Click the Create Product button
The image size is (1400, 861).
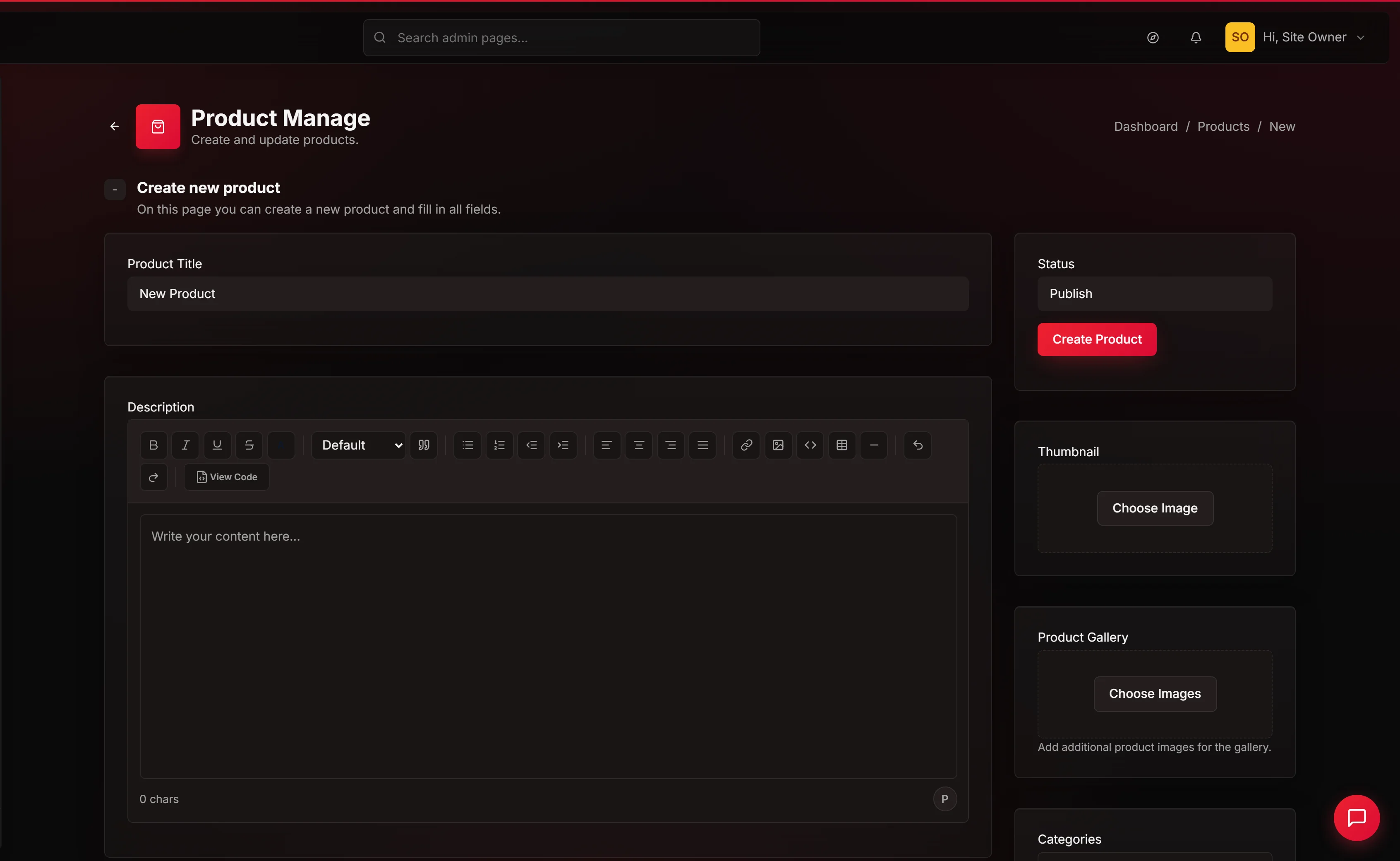click(x=1097, y=339)
